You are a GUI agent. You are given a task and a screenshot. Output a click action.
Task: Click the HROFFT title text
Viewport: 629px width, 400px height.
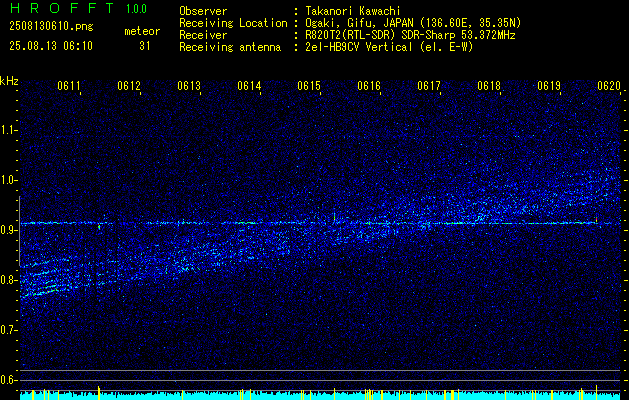63,8
